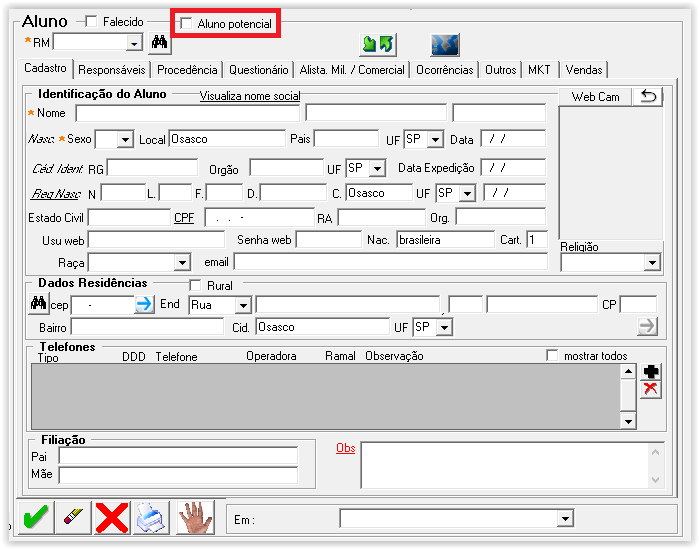Image resolution: width=699 pixels, height=549 pixels.
Task: Click the binoculars icon next to cep
Action: coord(38,304)
